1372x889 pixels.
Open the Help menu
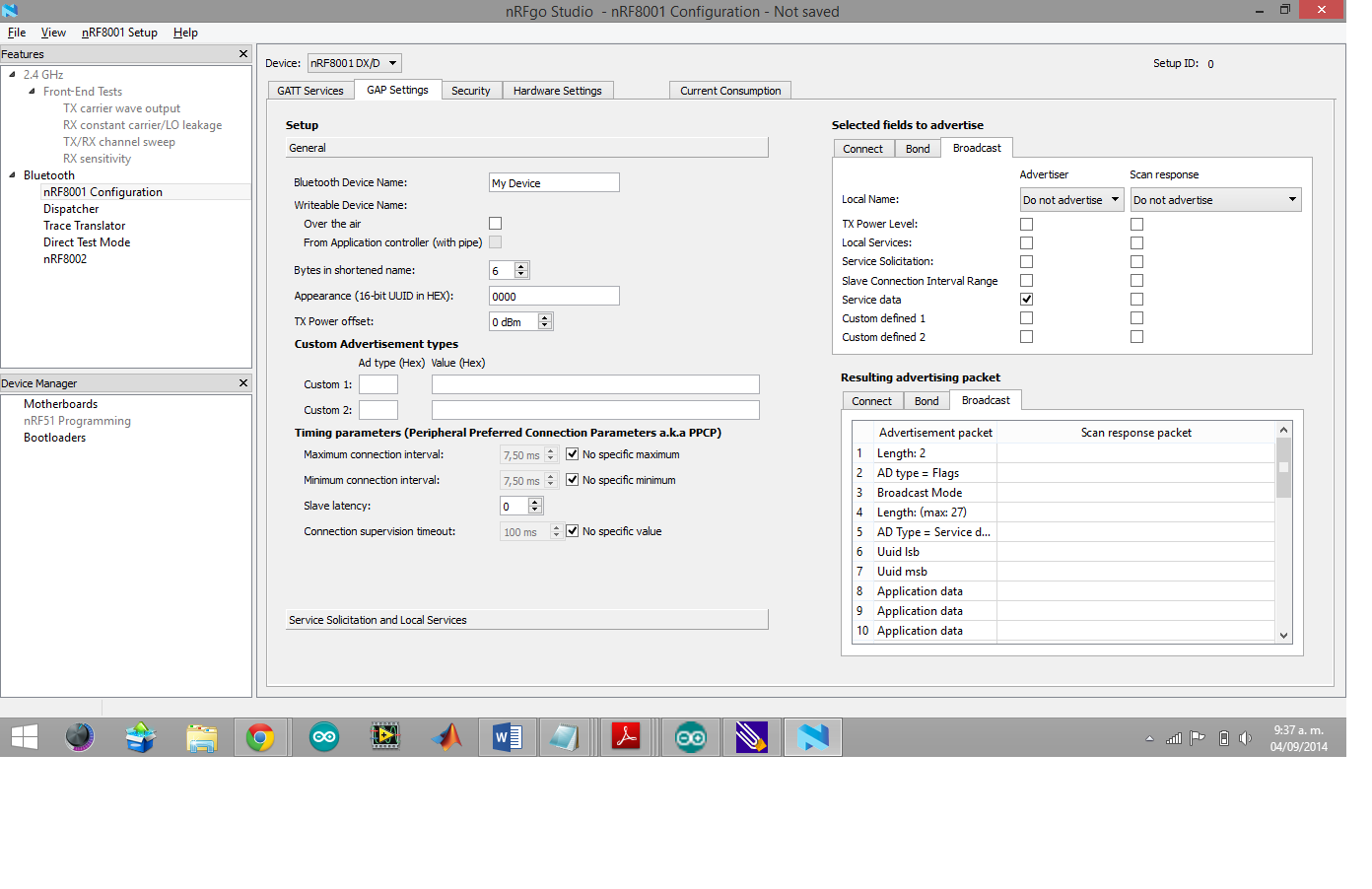(x=185, y=33)
